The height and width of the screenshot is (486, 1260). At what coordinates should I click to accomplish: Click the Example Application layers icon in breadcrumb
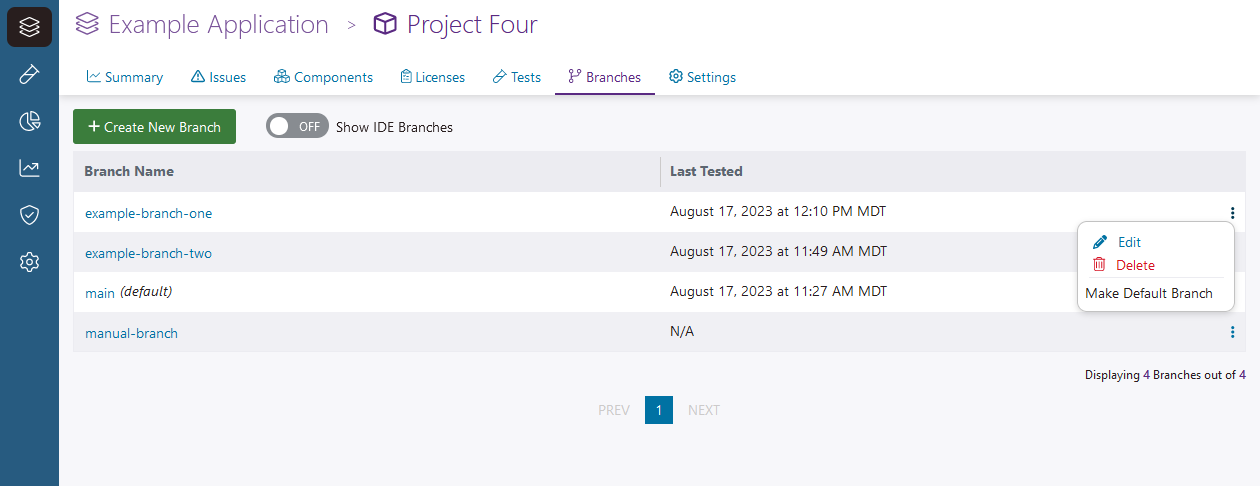click(88, 24)
